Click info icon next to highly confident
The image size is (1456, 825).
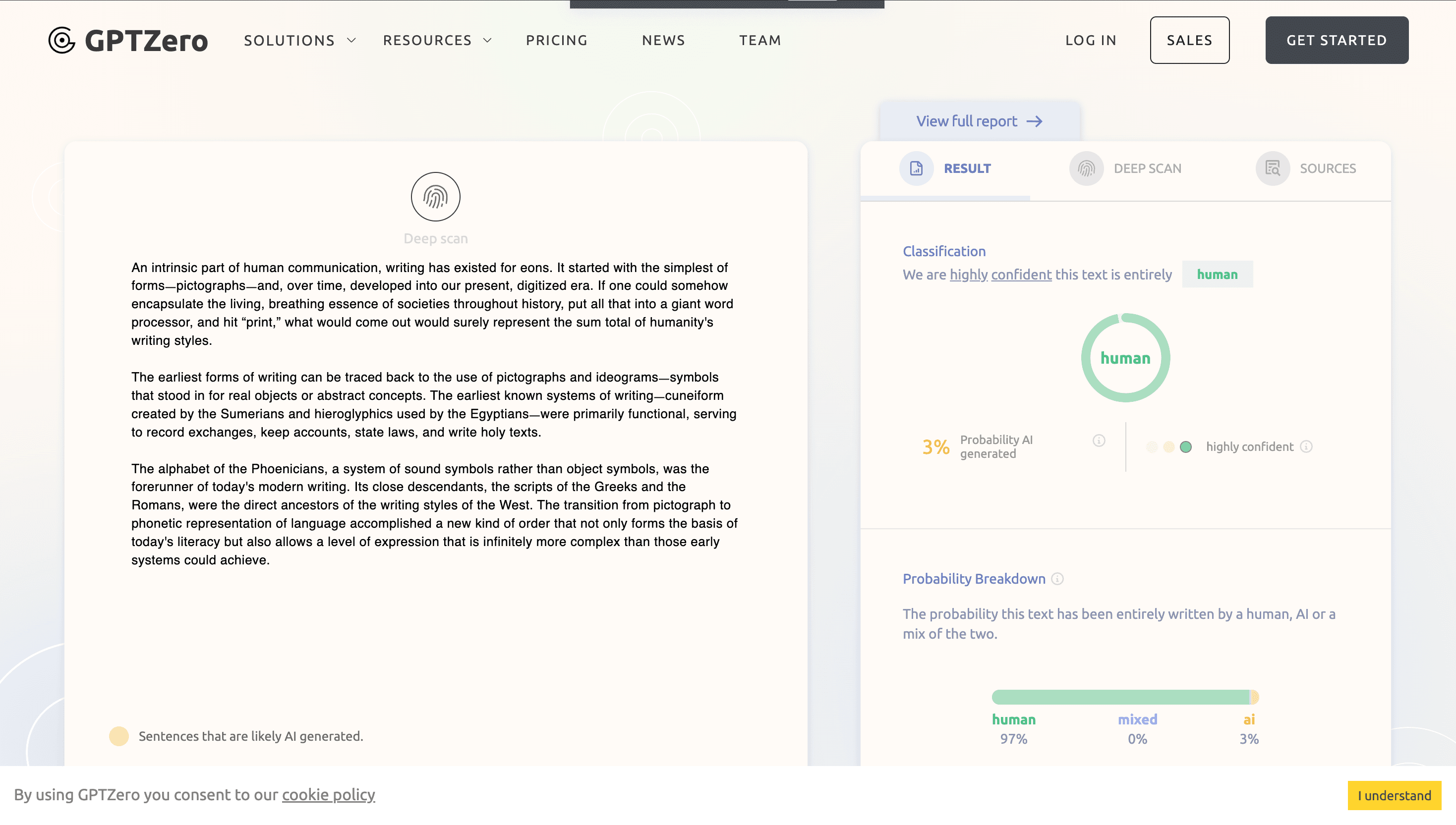click(1306, 446)
